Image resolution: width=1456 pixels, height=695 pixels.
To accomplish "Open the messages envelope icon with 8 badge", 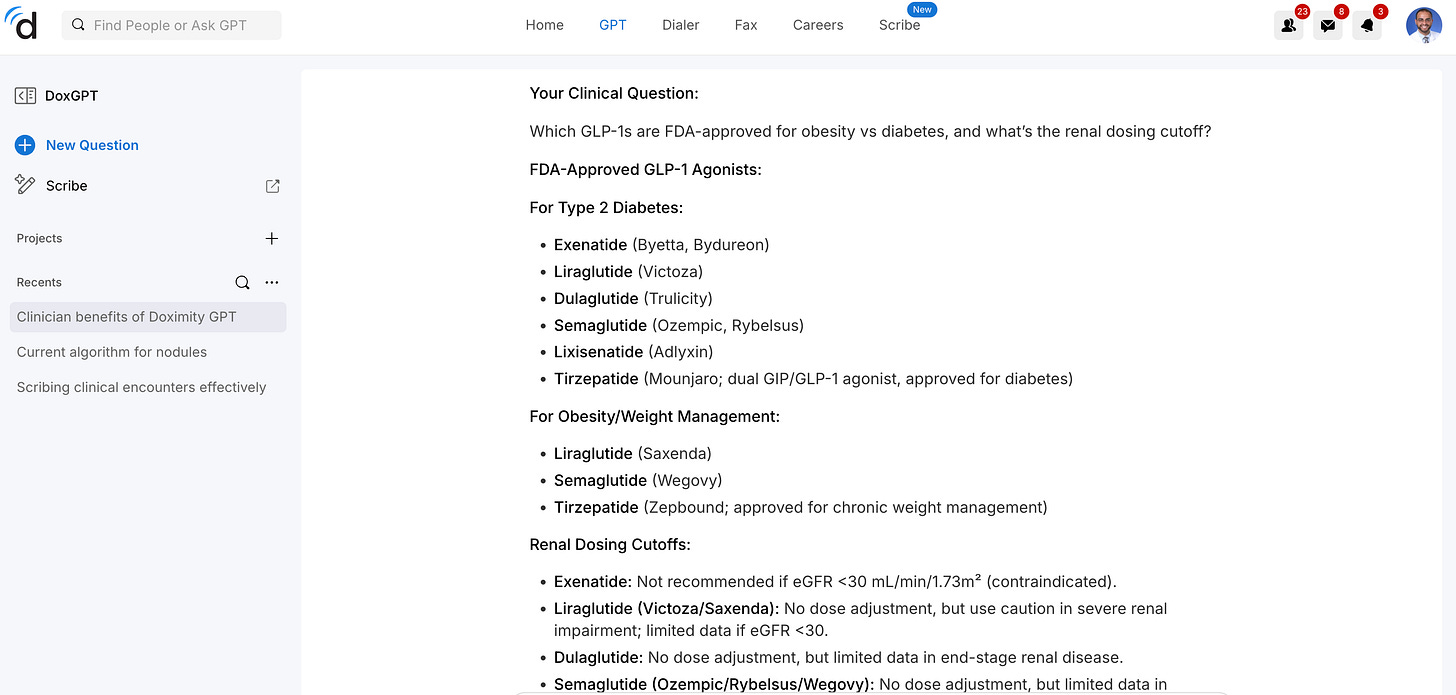I will (1328, 26).
